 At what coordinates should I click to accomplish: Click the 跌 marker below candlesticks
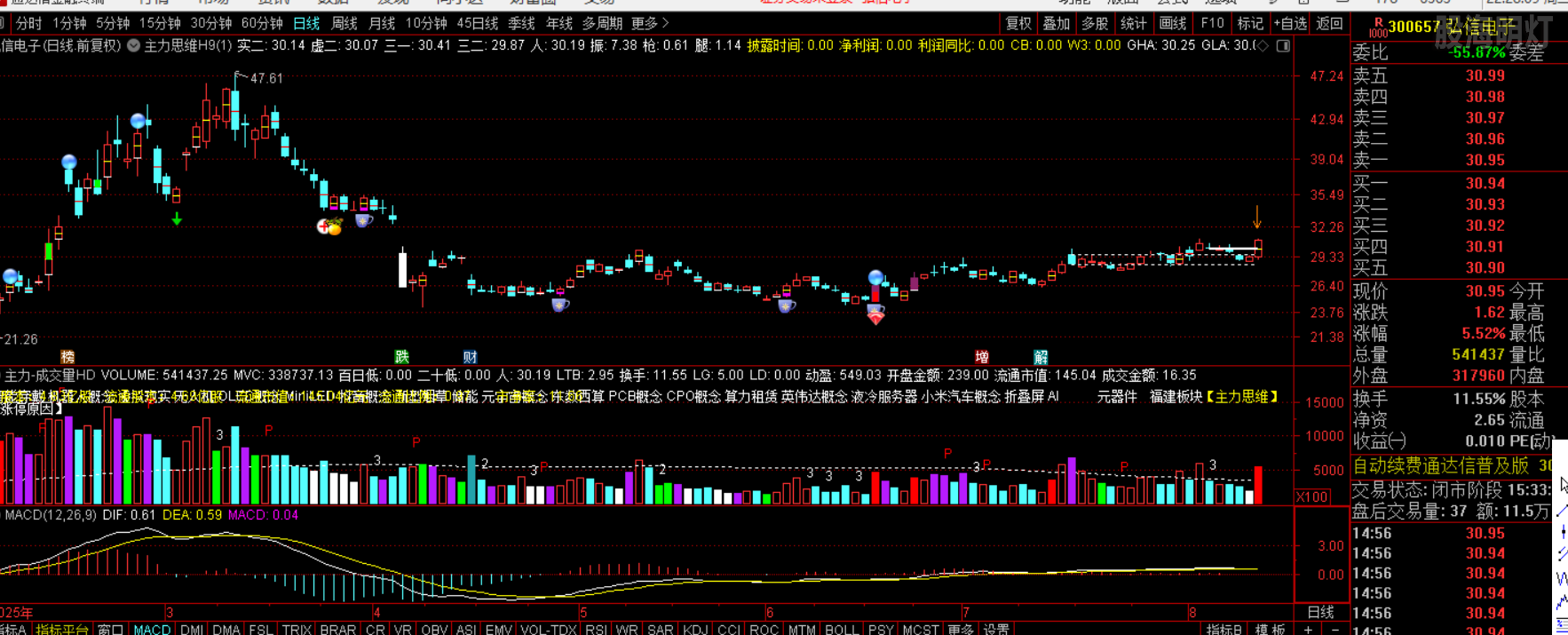[x=402, y=357]
